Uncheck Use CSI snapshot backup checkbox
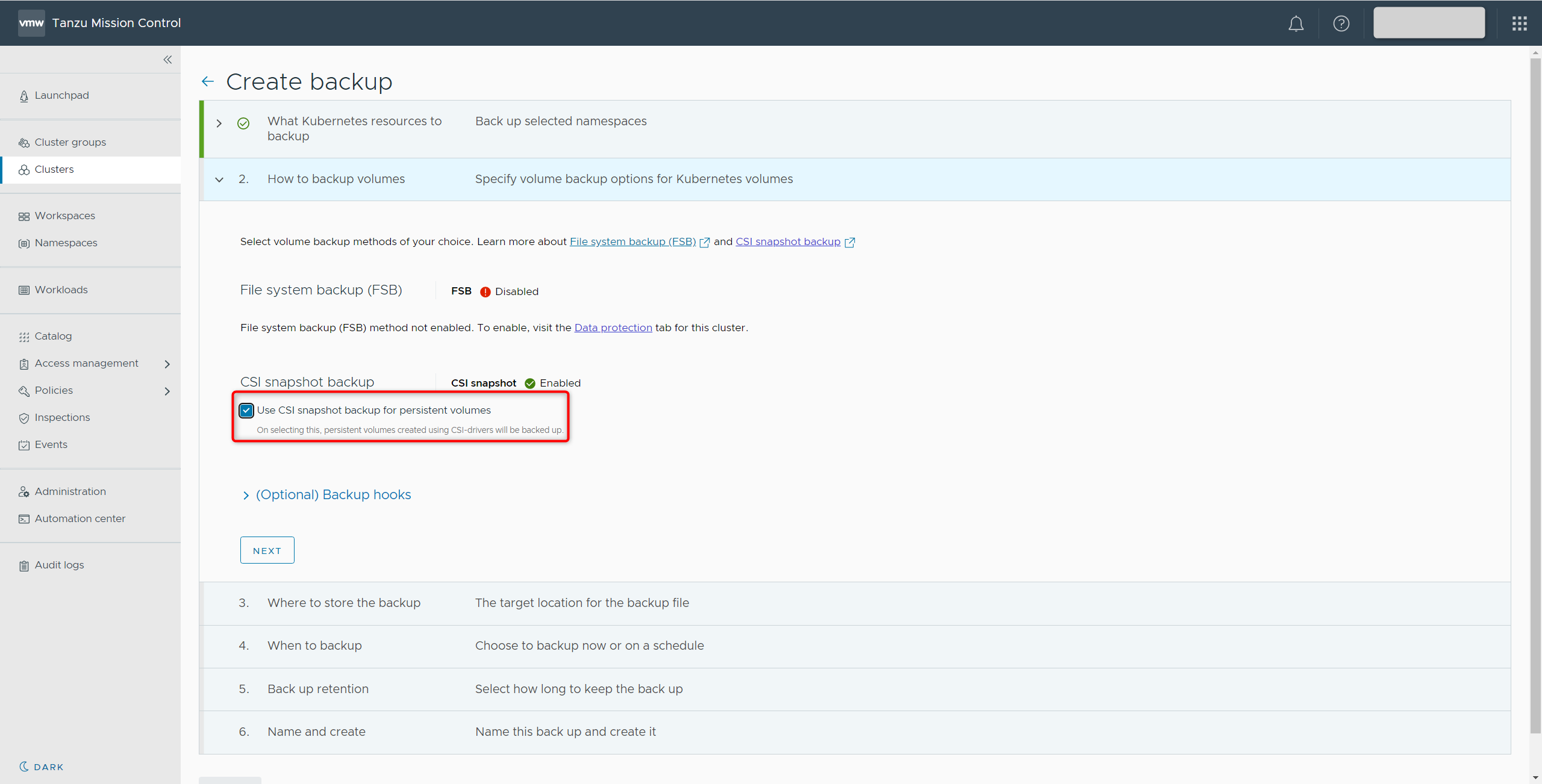Image resolution: width=1542 pixels, height=784 pixels. click(x=246, y=411)
